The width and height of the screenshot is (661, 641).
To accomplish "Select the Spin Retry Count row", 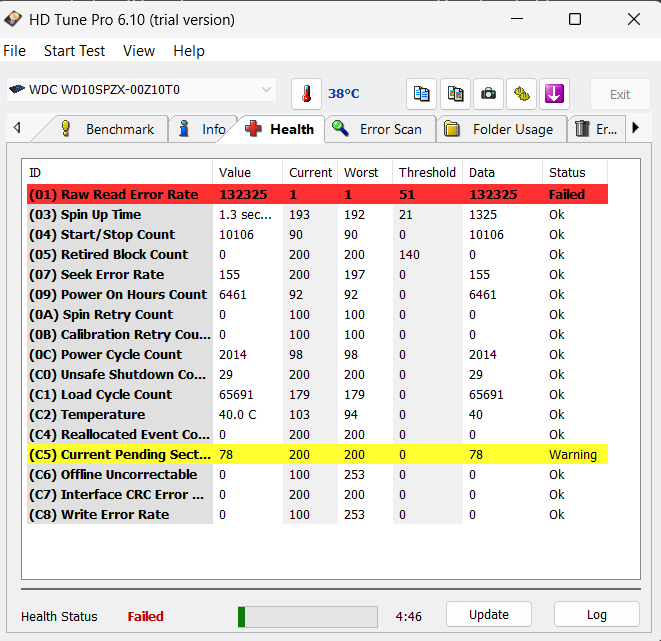I will click(317, 314).
